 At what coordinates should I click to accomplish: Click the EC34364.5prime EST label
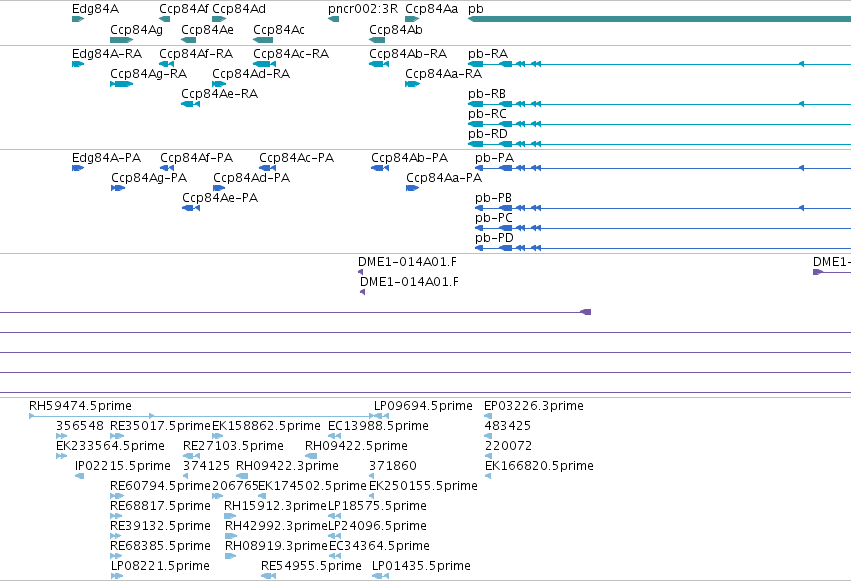(379, 546)
